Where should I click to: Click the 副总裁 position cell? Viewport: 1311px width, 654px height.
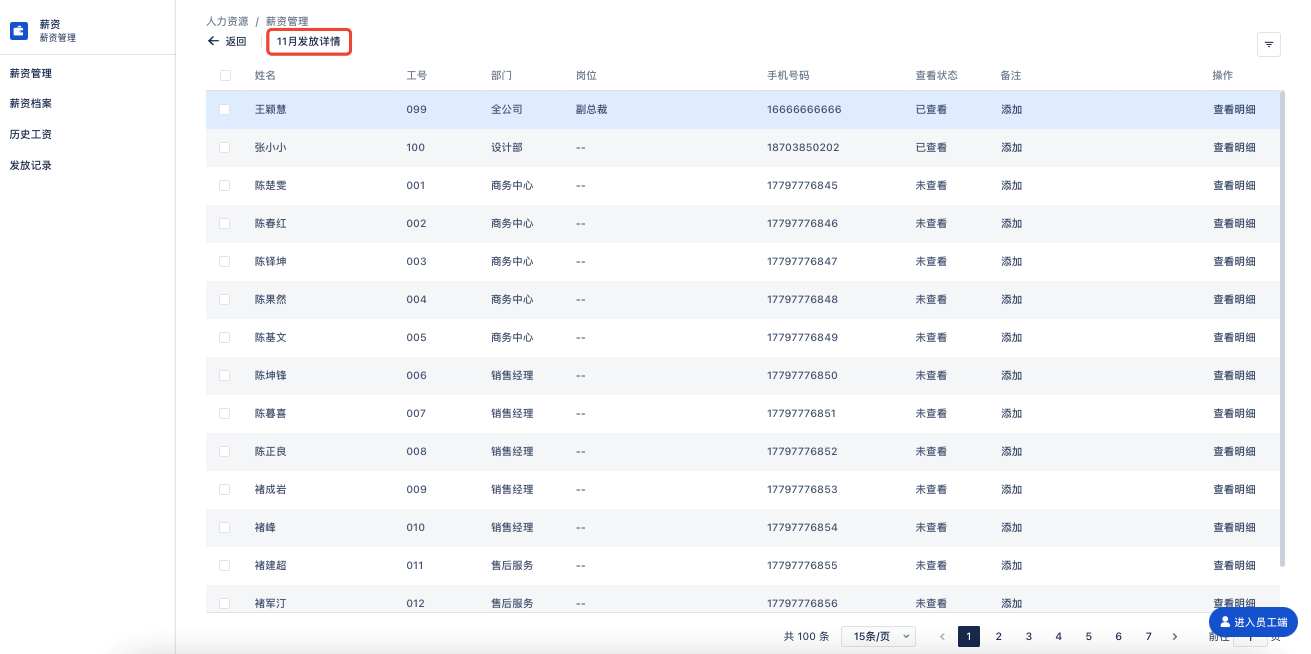pyautogui.click(x=591, y=109)
